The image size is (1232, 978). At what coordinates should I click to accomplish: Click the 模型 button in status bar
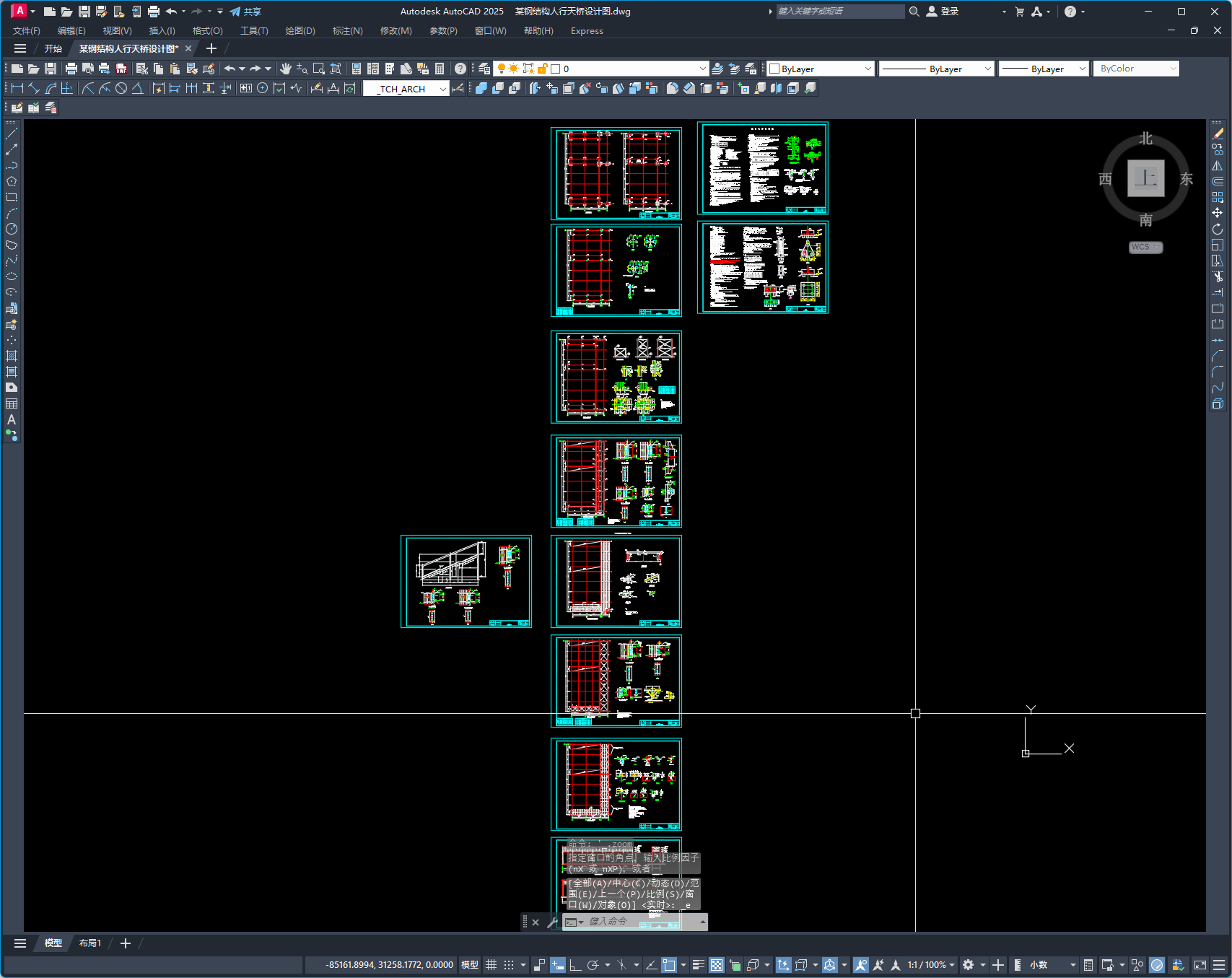pyautogui.click(x=470, y=965)
